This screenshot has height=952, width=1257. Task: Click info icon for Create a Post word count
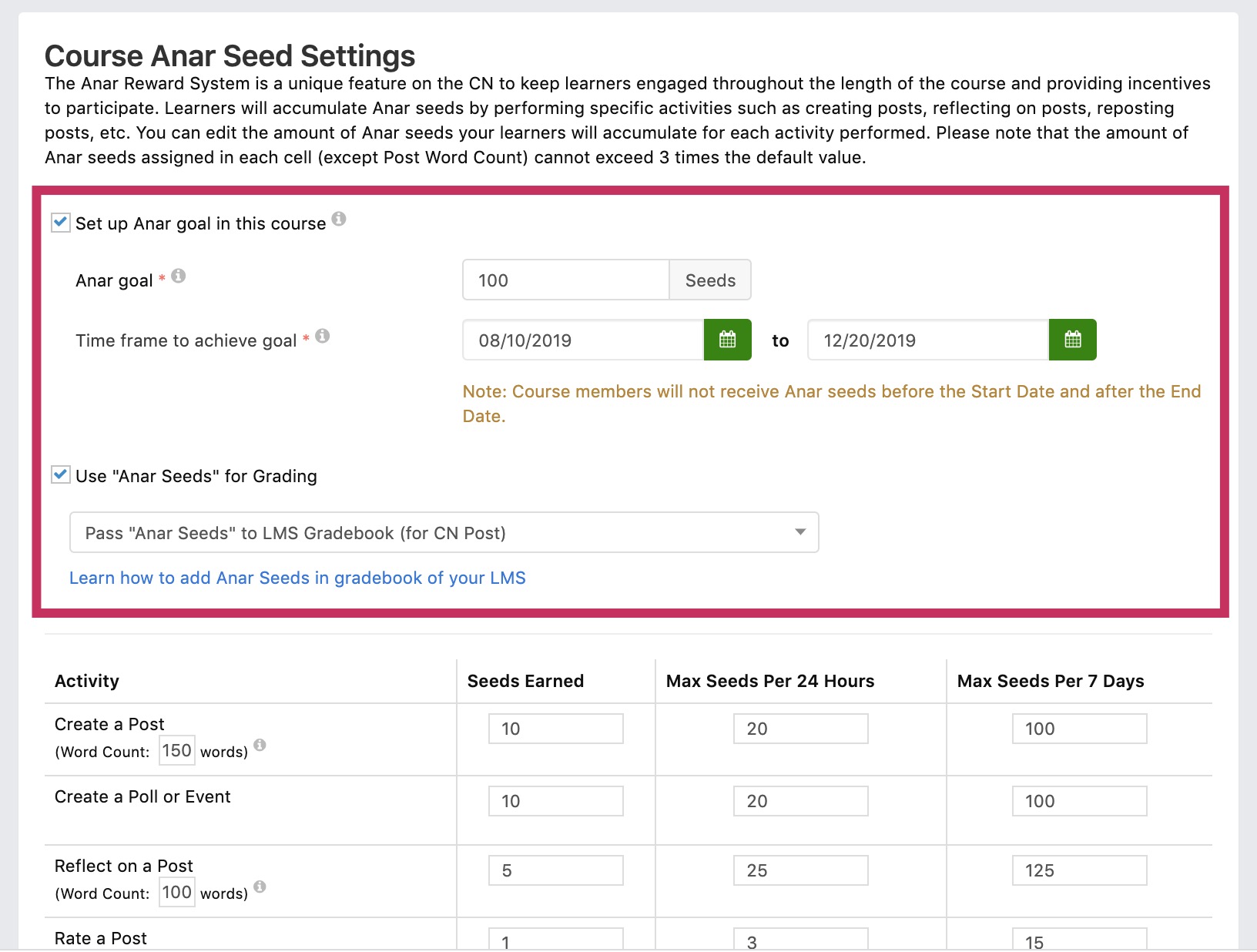(260, 745)
